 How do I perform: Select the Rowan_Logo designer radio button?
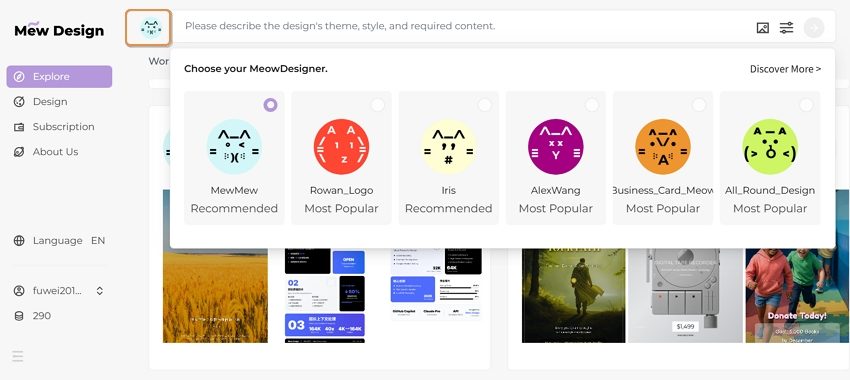(377, 105)
